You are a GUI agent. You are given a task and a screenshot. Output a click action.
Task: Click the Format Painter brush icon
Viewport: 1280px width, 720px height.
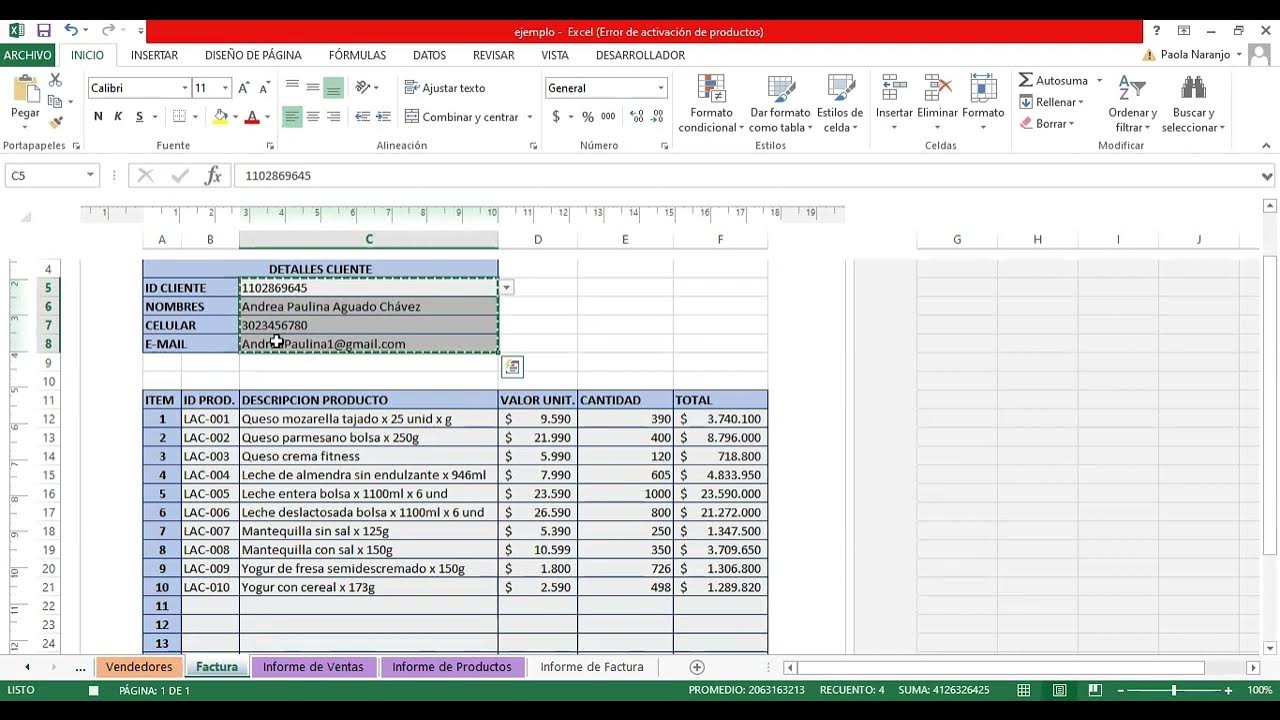(x=55, y=122)
